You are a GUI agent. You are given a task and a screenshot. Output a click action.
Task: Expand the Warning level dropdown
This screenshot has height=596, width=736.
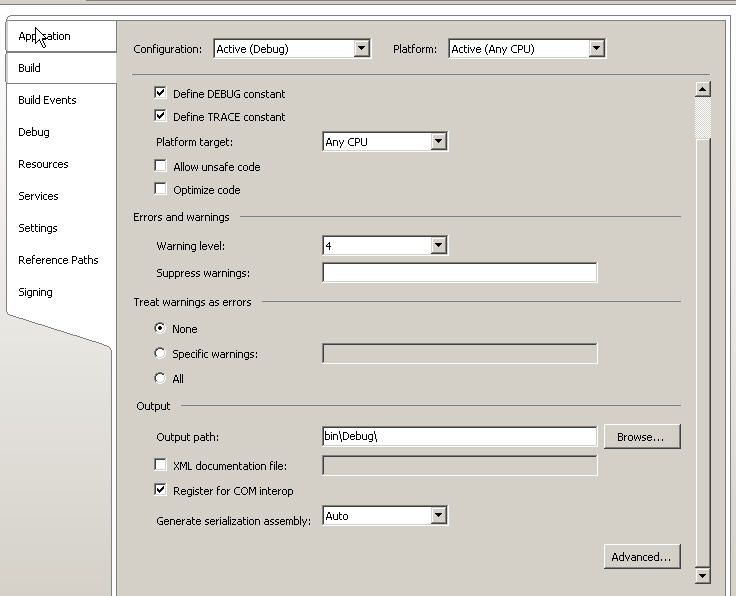coord(385,245)
